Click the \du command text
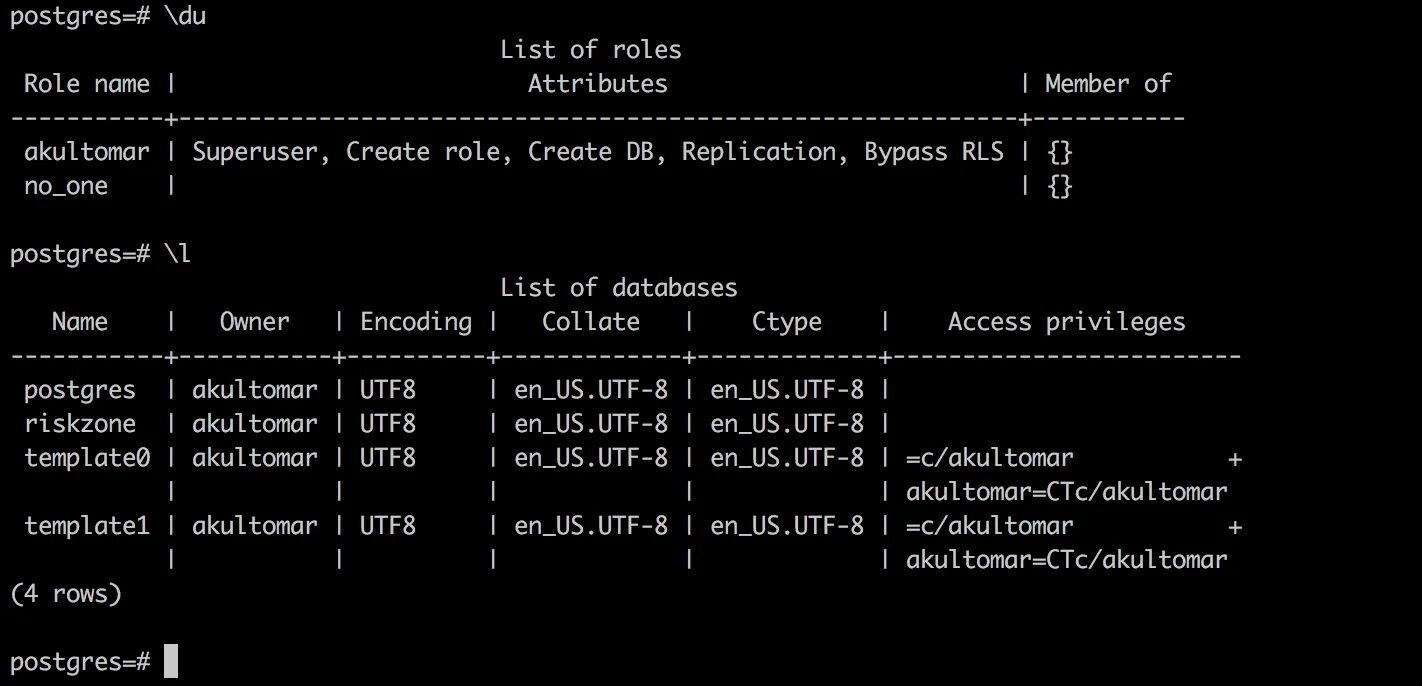Image resolution: width=1422 pixels, height=686 pixels. click(185, 18)
